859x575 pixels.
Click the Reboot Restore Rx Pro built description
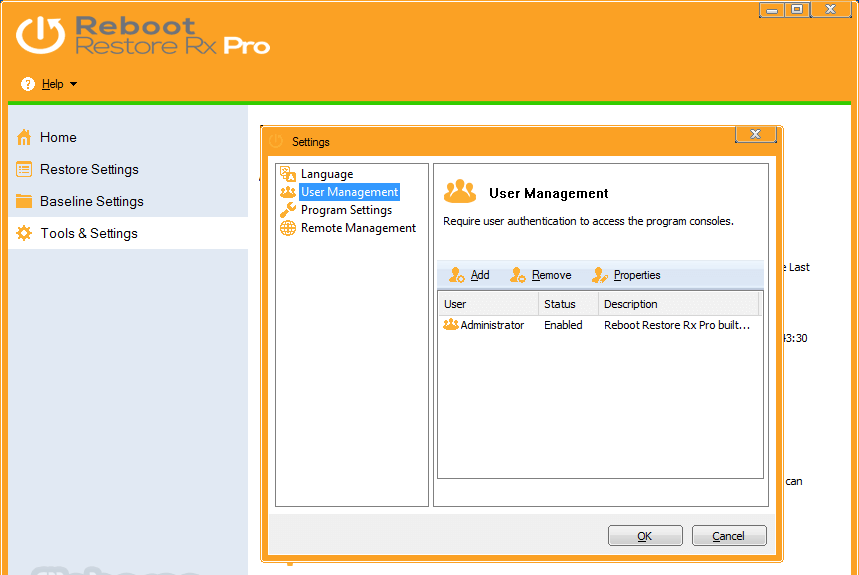pyautogui.click(x=677, y=325)
